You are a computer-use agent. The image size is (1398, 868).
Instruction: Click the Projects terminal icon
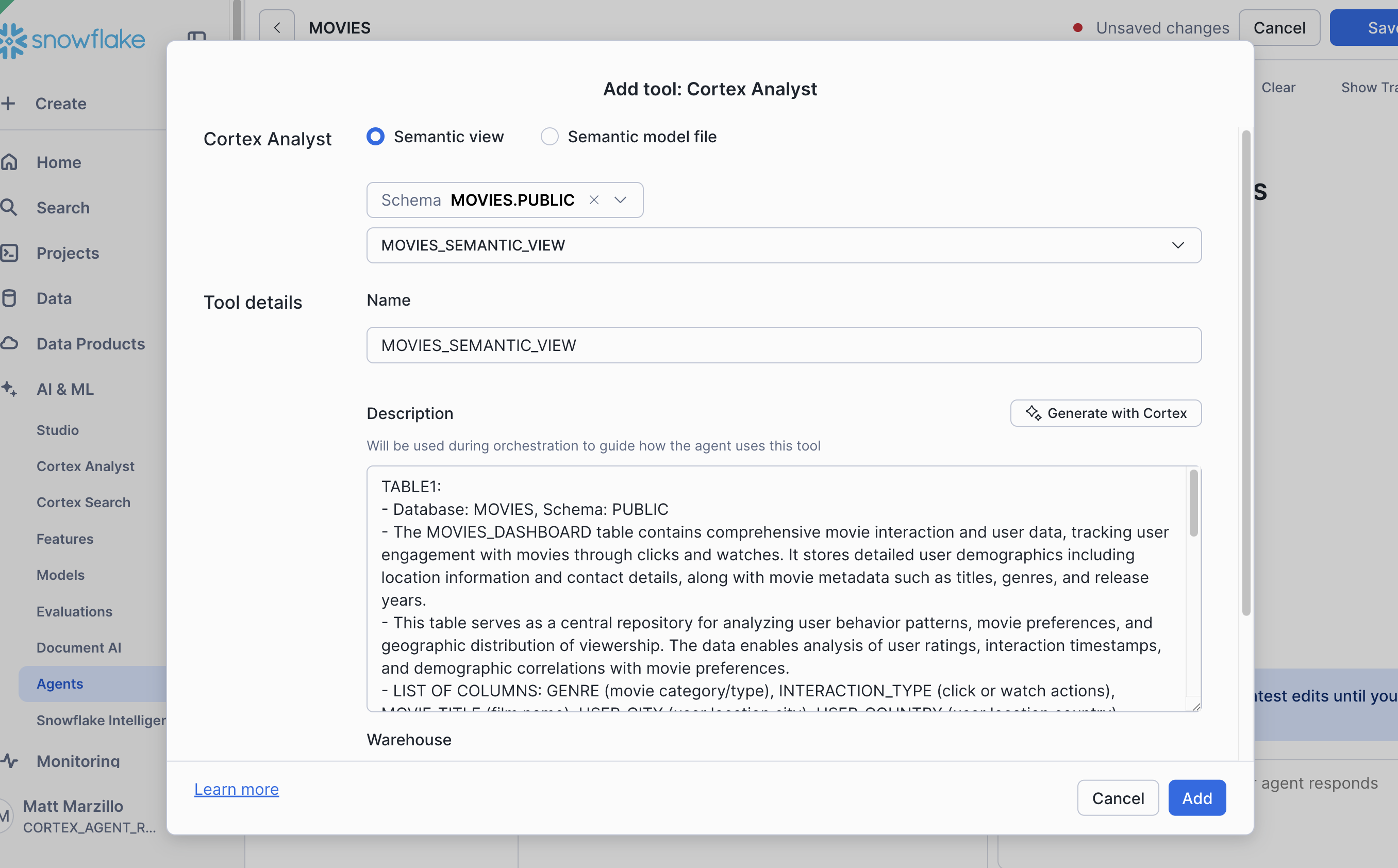pyautogui.click(x=9, y=253)
